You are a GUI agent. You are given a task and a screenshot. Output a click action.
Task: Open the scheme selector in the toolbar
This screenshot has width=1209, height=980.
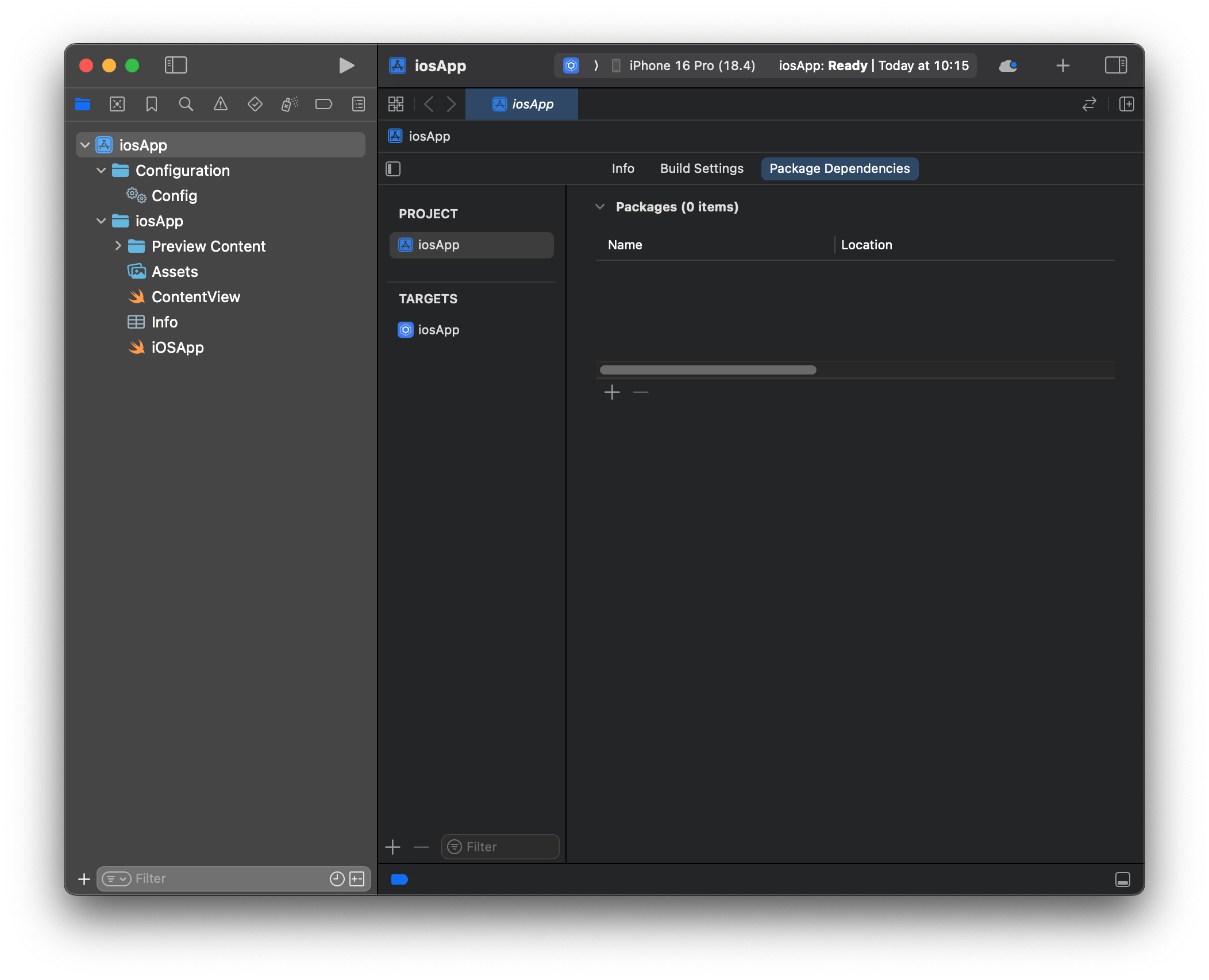click(571, 65)
